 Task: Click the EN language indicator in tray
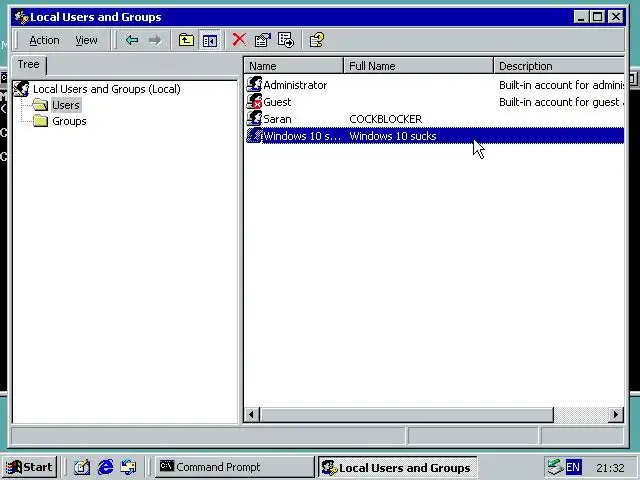click(573, 467)
